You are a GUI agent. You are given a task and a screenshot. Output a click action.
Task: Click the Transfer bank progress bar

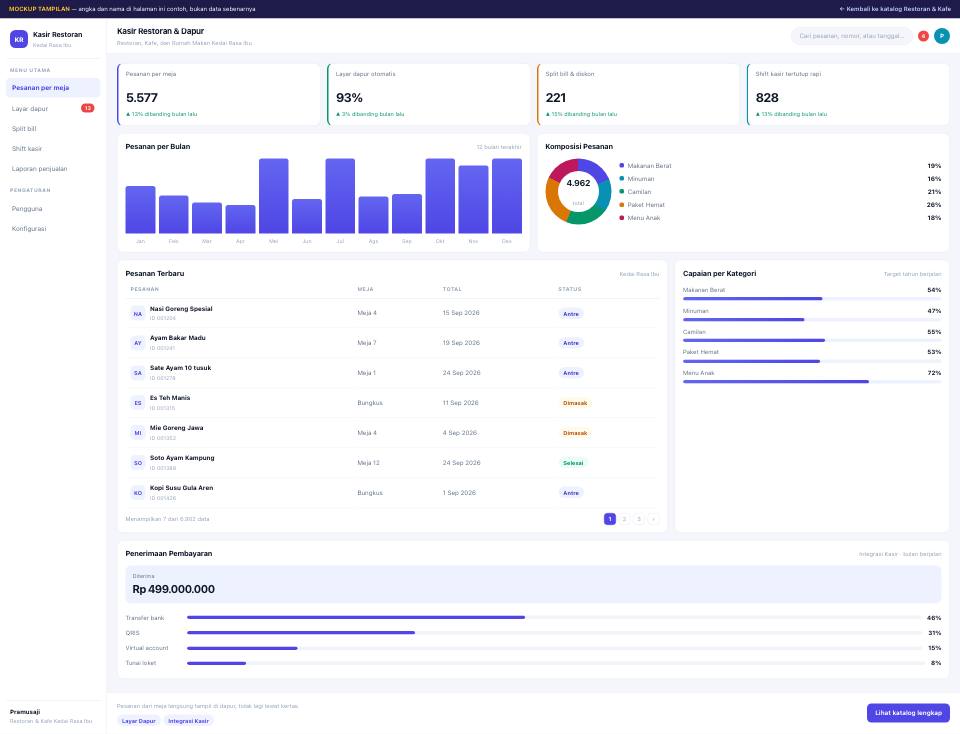(555, 618)
